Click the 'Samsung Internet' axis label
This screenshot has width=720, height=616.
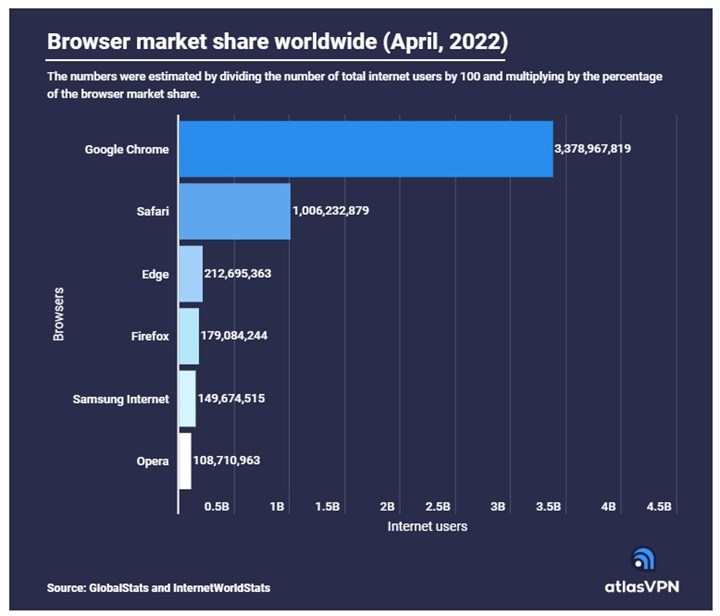tap(121, 399)
